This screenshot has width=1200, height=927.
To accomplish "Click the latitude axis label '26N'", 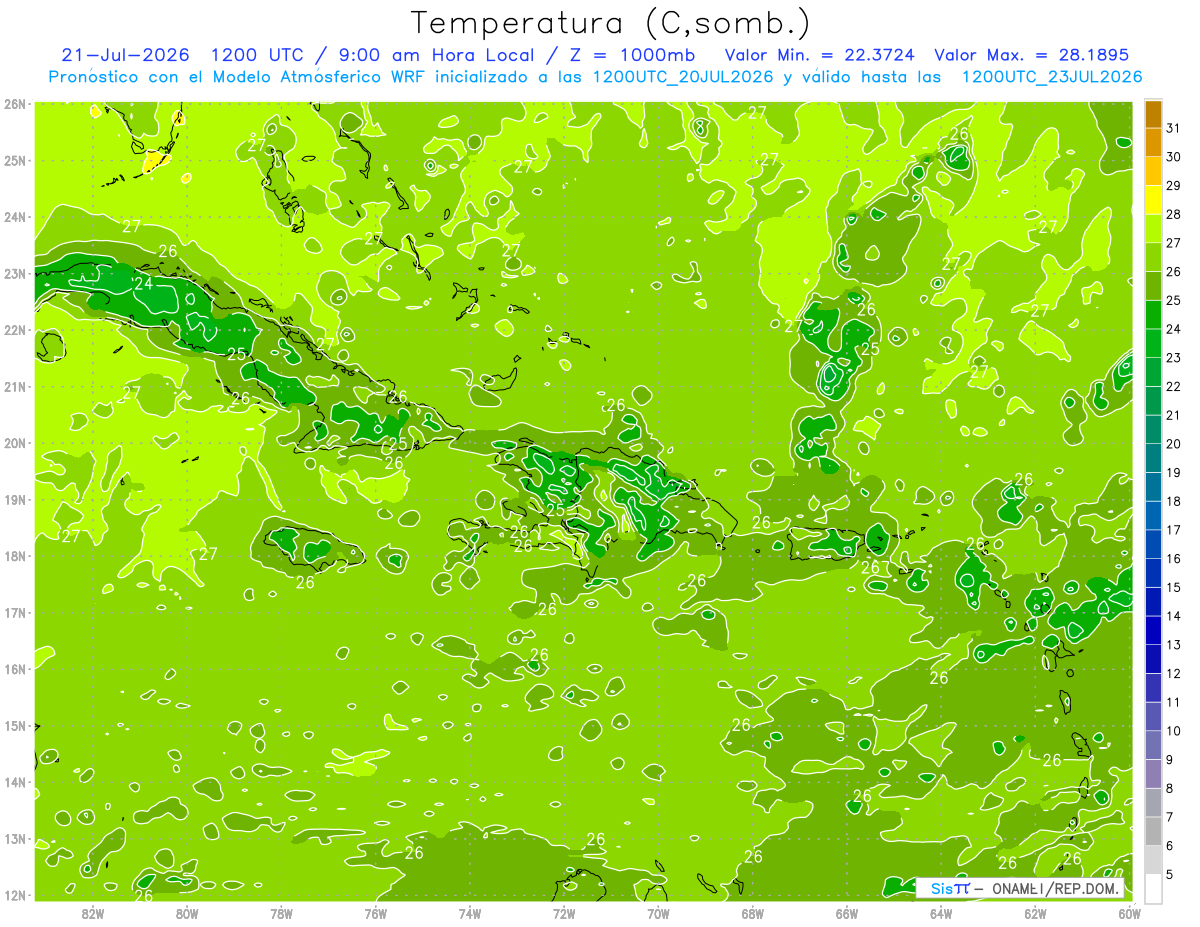I will tap(15, 104).
